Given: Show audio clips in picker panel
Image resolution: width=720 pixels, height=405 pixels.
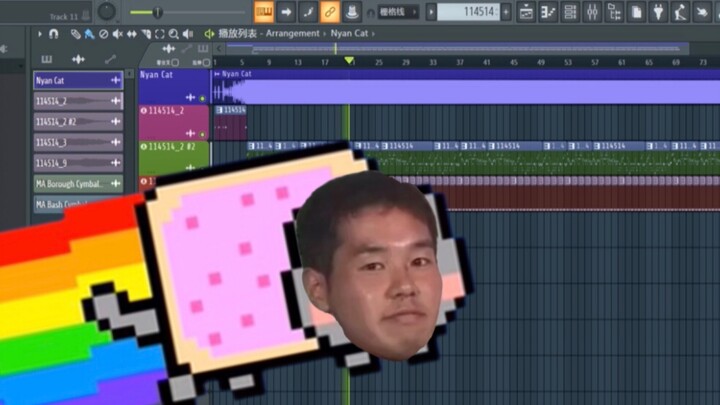Looking at the screenshot, I should (78, 59).
